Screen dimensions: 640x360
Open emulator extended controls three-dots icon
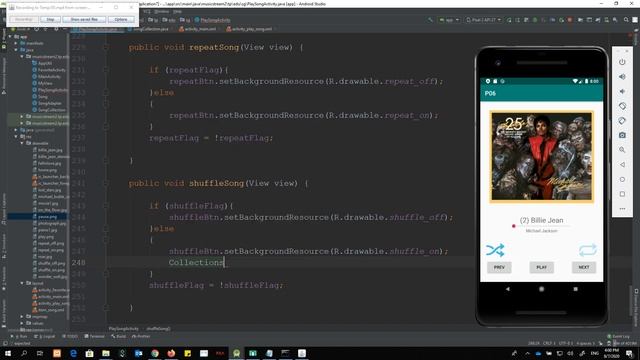coord(622,209)
